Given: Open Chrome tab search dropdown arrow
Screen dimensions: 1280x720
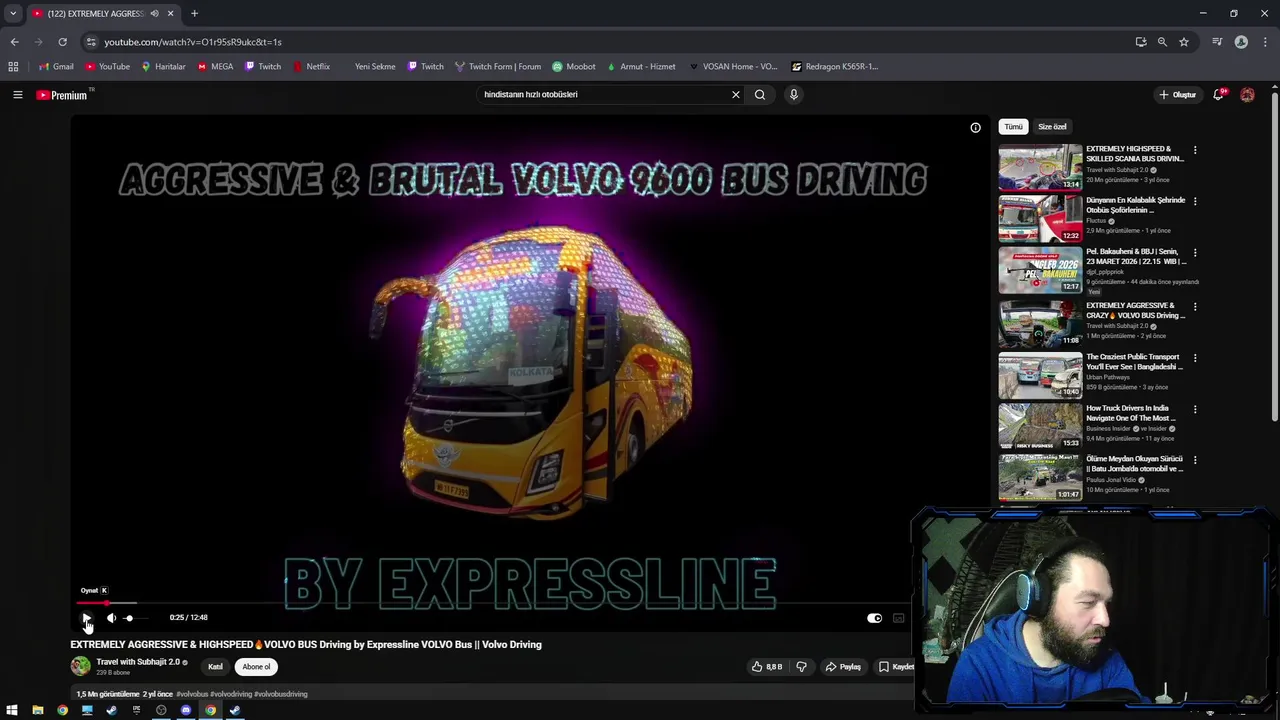Looking at the screenshot, I should 13,13.
